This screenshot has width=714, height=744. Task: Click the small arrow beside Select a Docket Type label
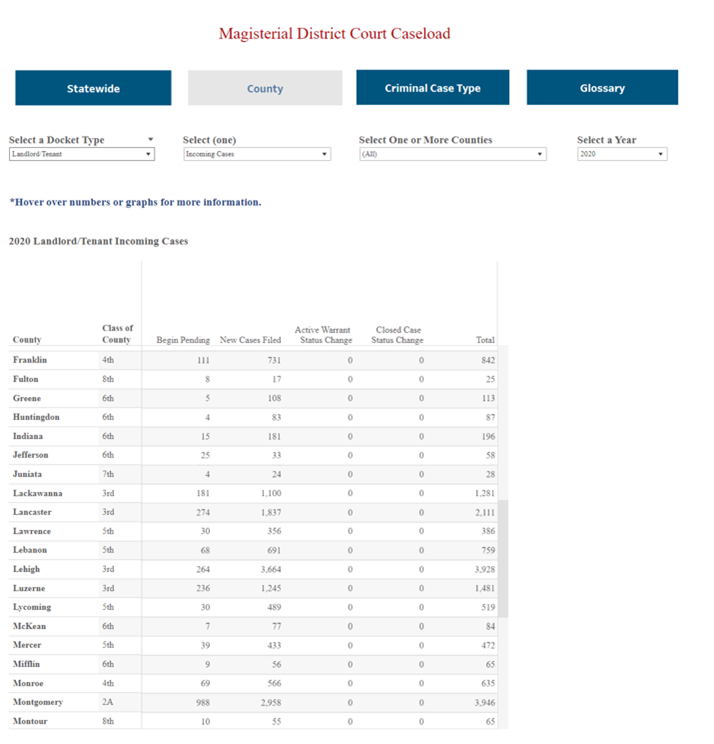click(150, 140)
